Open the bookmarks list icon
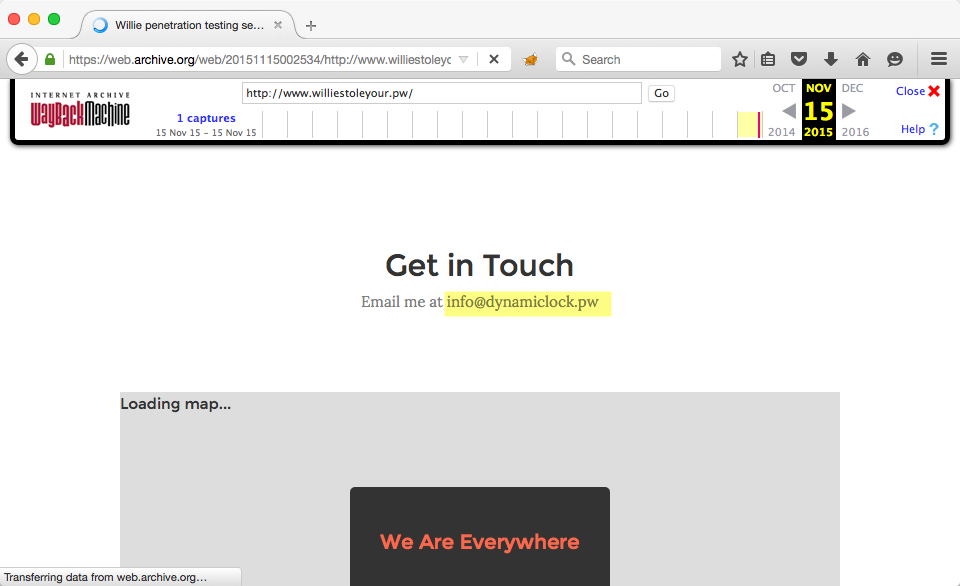 768,59
